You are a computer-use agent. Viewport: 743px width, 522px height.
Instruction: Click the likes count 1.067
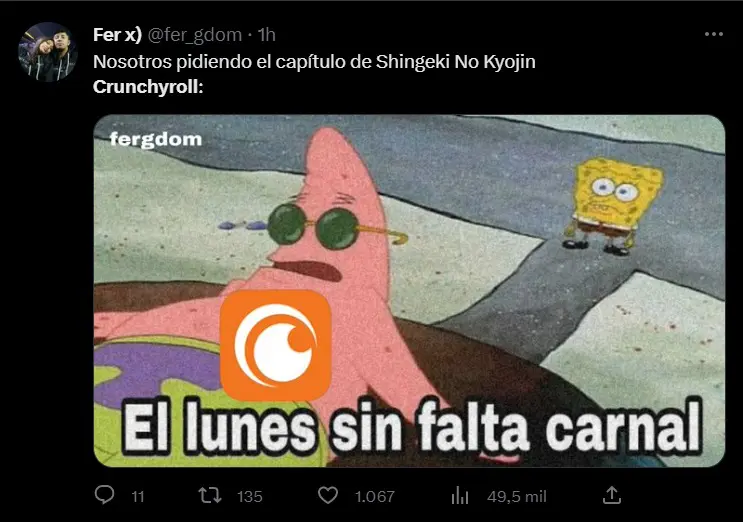tap(374, 496)
